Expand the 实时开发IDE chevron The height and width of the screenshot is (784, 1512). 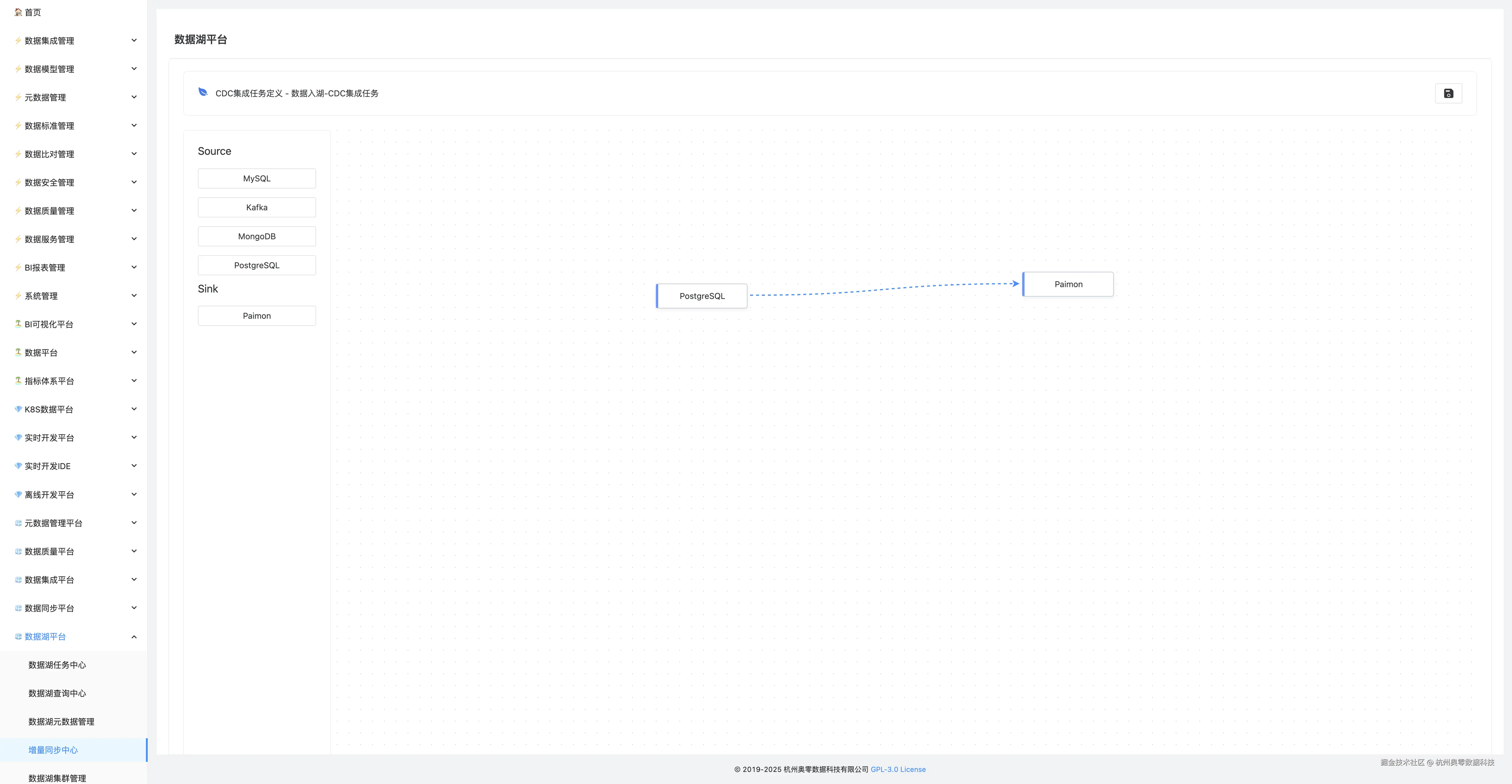pyautogui.click(x=134, y=466)
